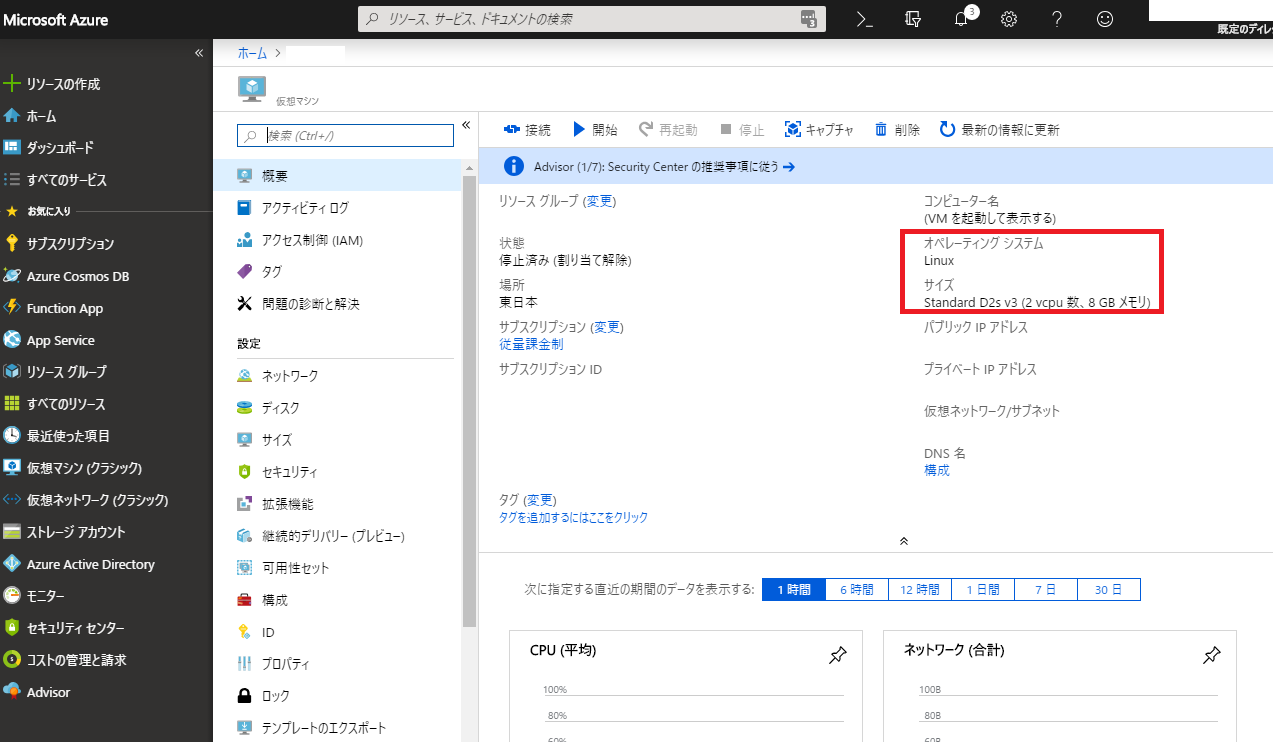The image size is (1273, 742).
Task: Click the サブスクリプション key icon
Action: pos(12,244)
